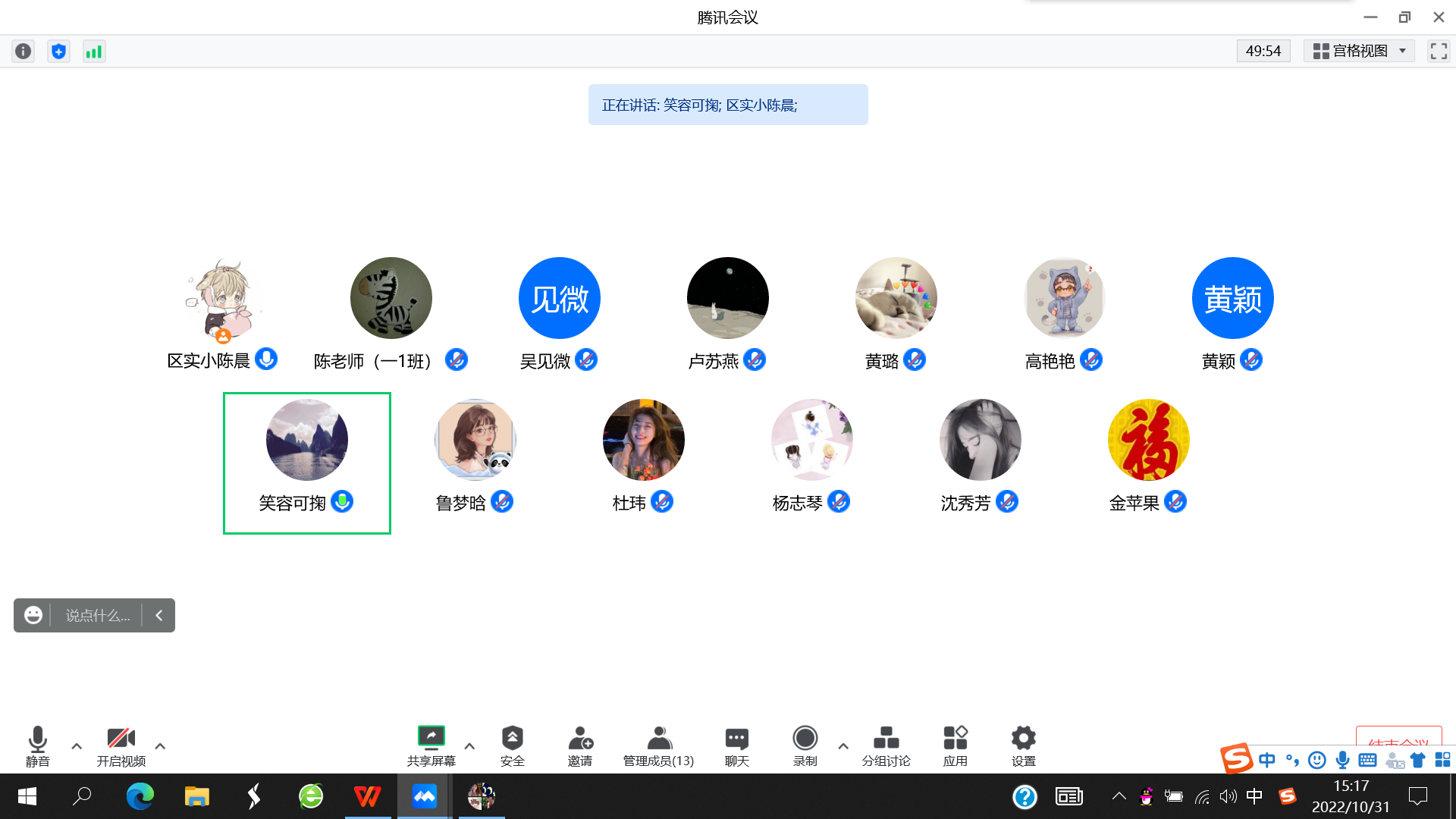The width and height of the screenshot is (1456, 819).
Task: Open the 聊天 chat panel
Action: [x=737, y=746]
